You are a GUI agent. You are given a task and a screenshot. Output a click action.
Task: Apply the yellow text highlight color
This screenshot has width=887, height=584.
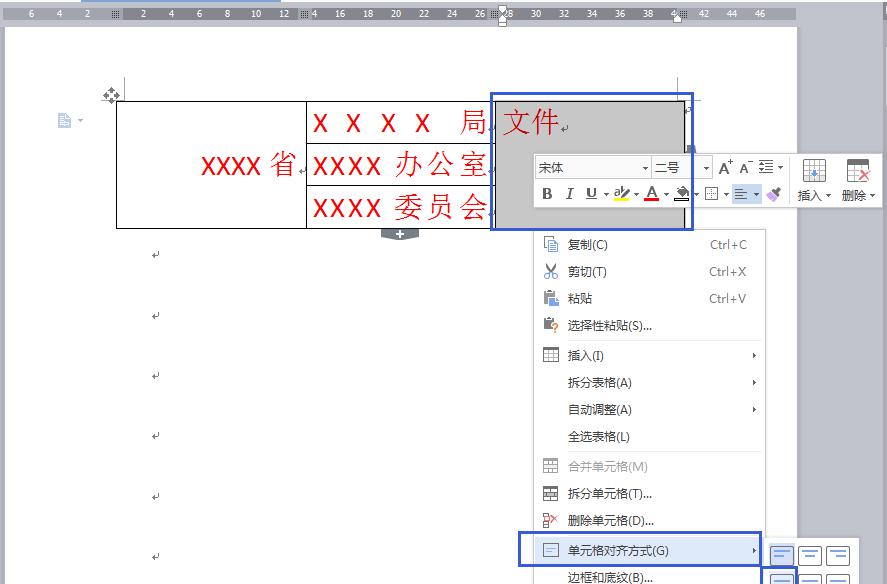click(x=622, y=194)
